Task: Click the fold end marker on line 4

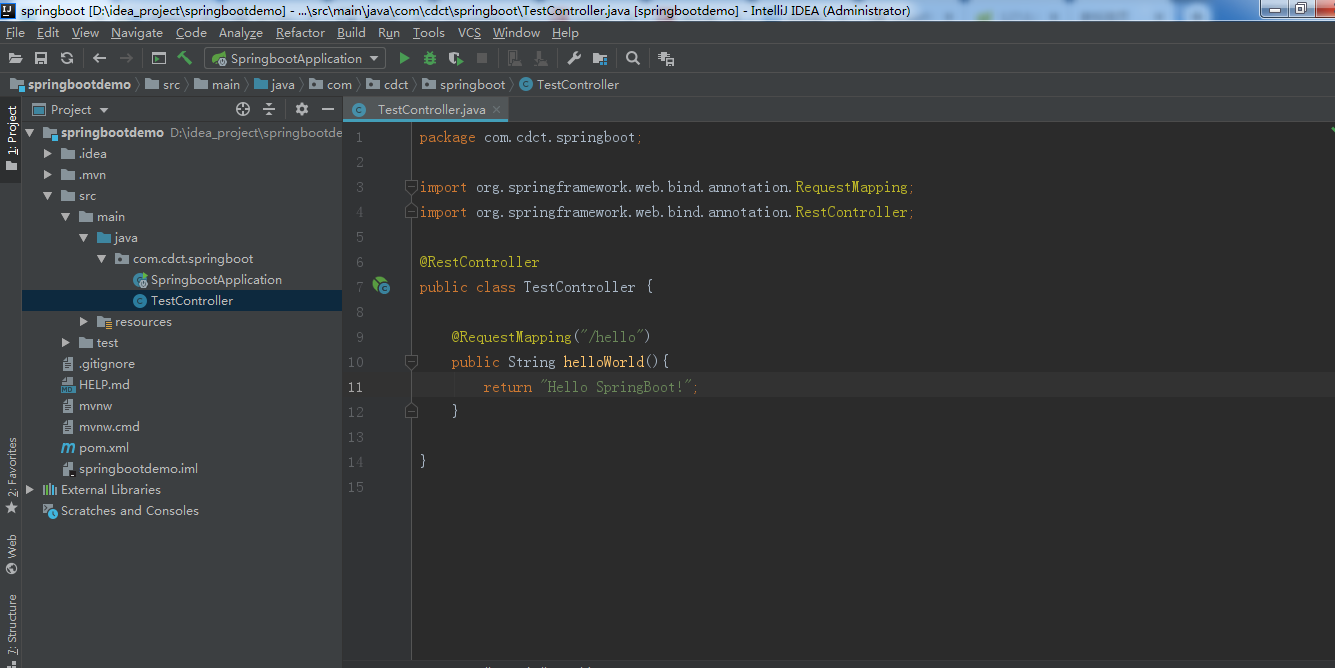Action: (410, 212)
